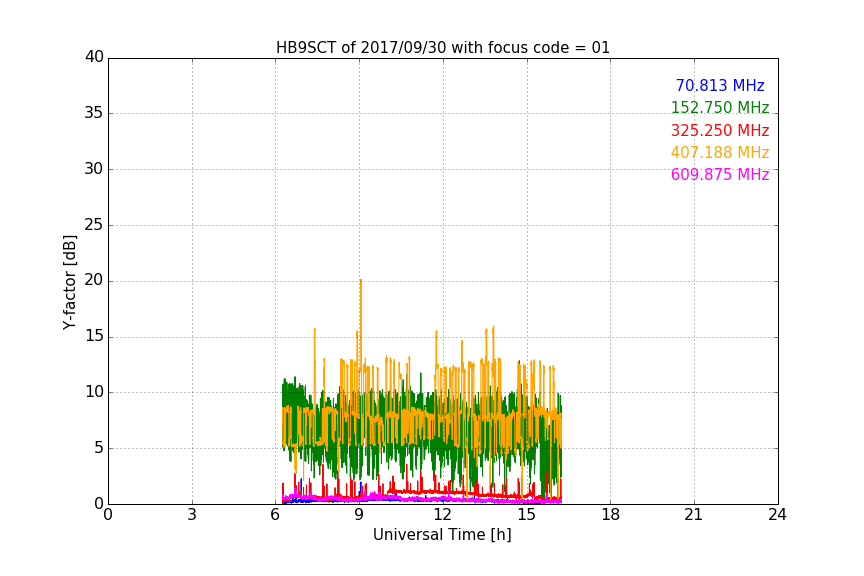This screenshot has height=576, width=864.
Task: Click the y-axis tick label 15
Action: pyautogui.click(x=94, y=336)
